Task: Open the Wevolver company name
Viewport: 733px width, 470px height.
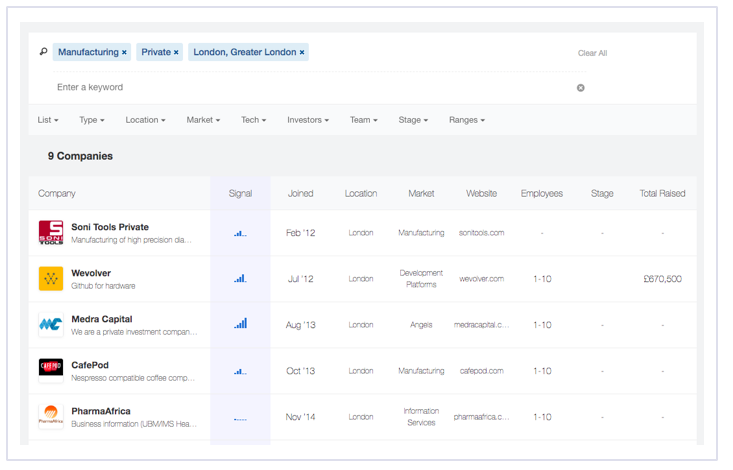Action: tap(91, 273)
